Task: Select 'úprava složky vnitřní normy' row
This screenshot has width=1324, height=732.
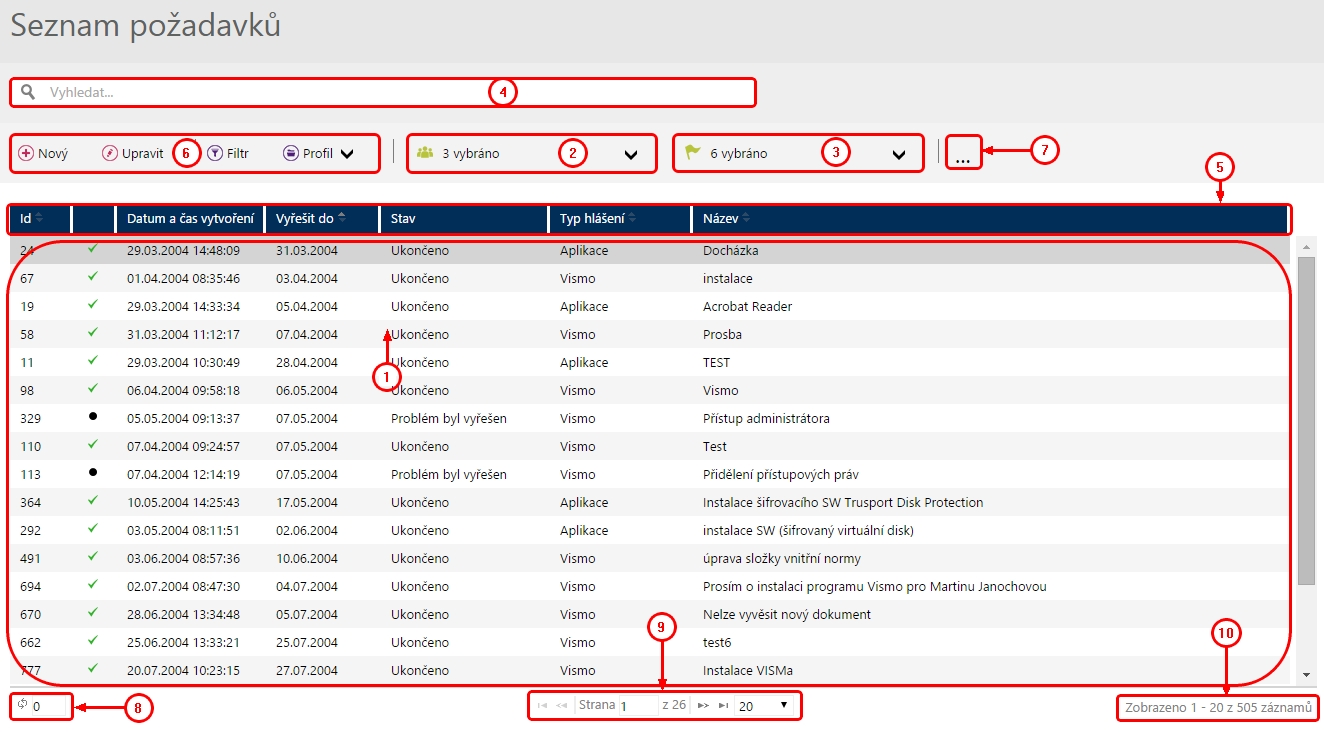Action: pos(650,558)
